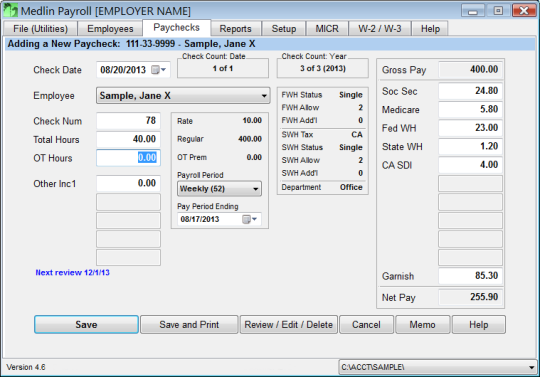Click the Garnish amount 85.30

point(470,276)
